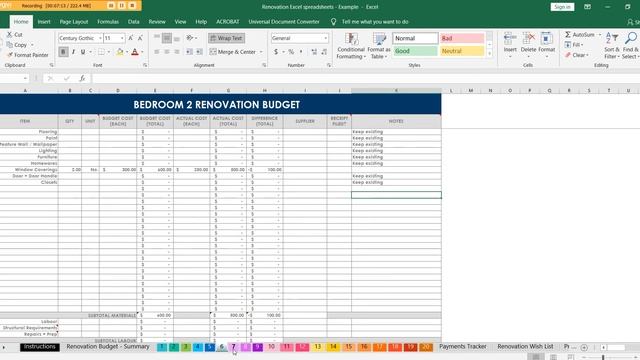The height and width of the screenshot is (360, 640).
Task: Add a new sheet with plus button
Action: tap(584, 347)
